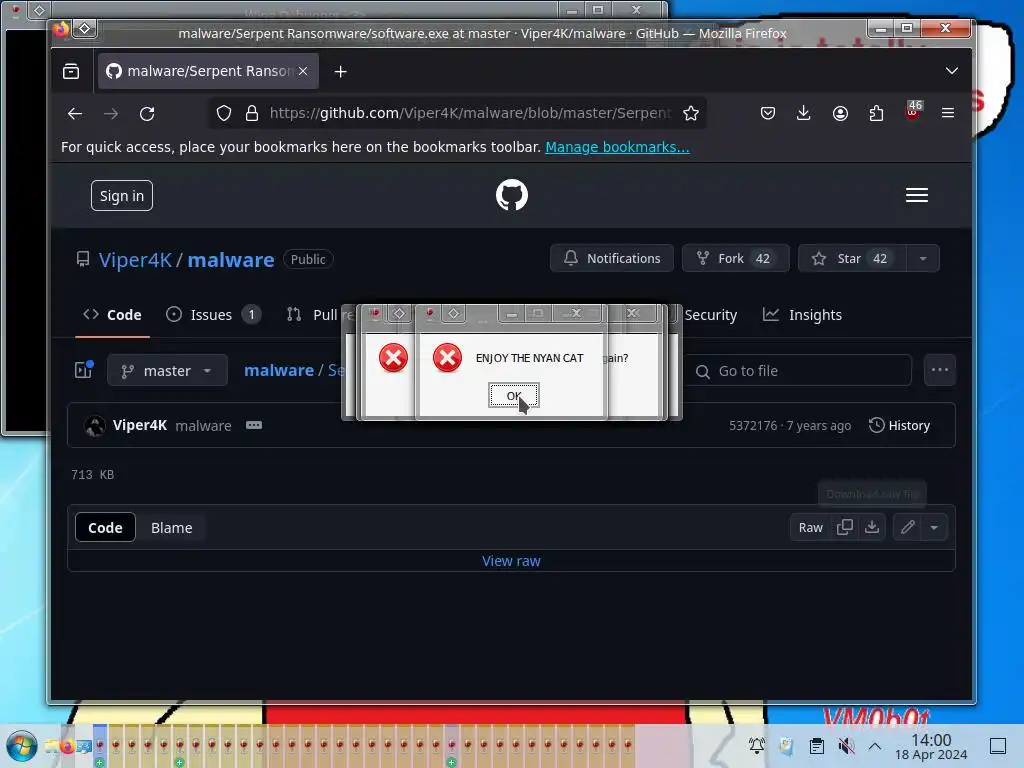Screen dimensions: 1024x768
Task: Open the clipboard tray icon
Action: point(816,746)
